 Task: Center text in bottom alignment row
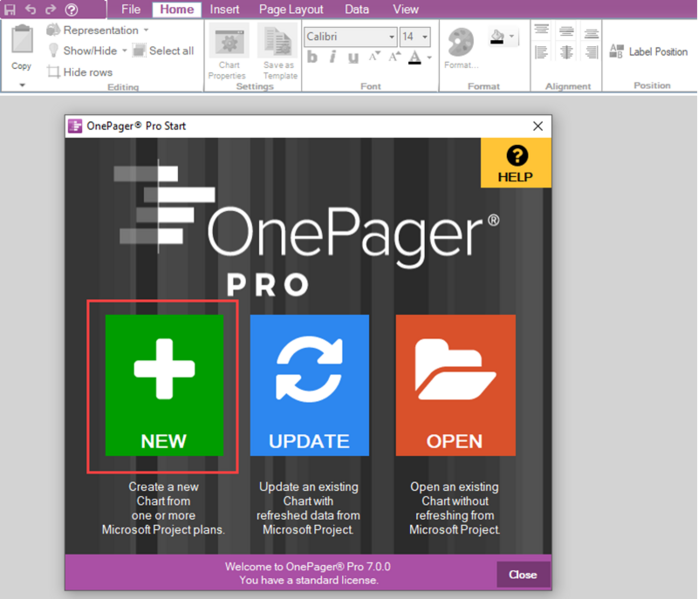pos(566,53)
